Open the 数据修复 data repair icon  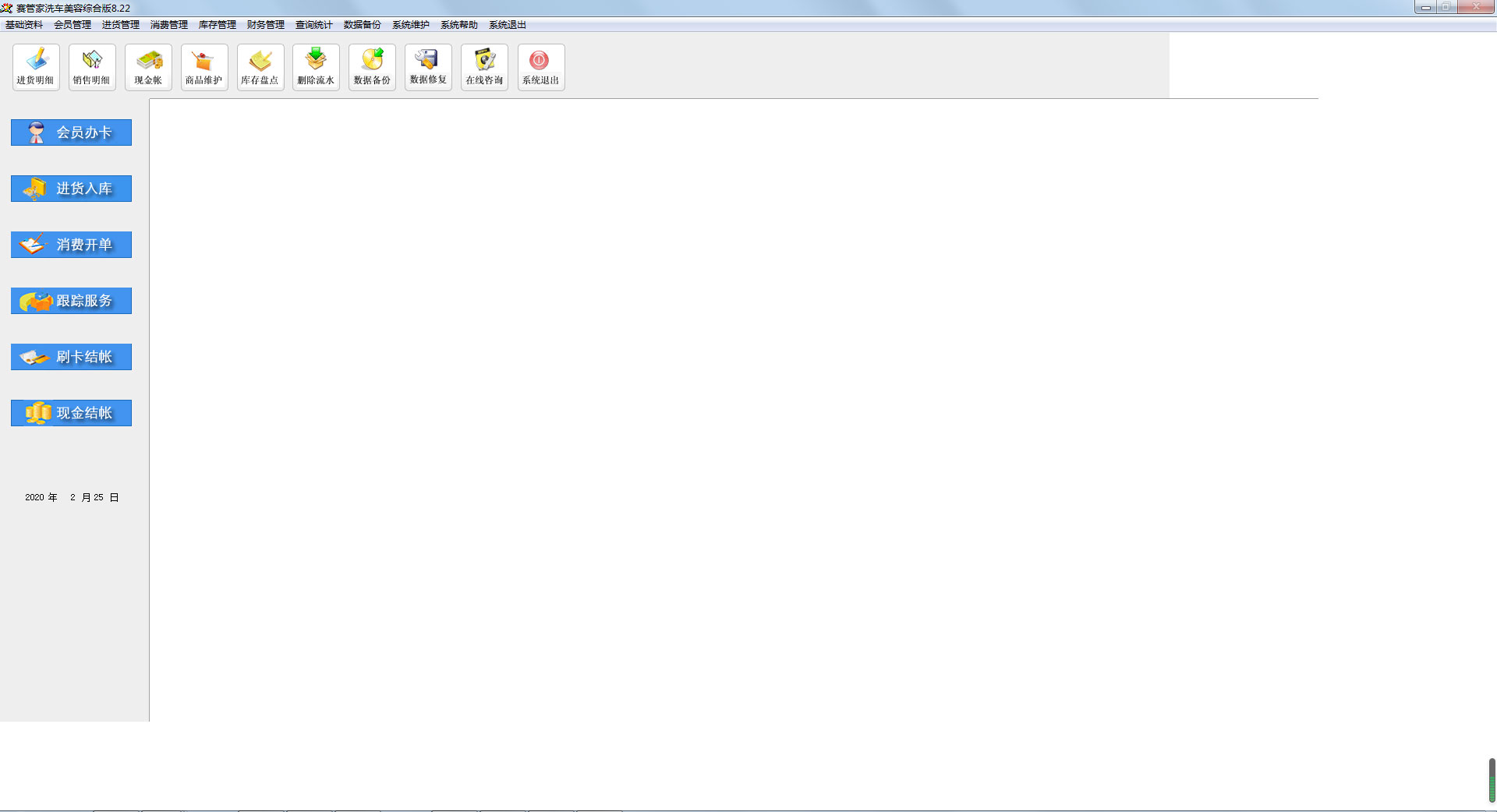pyautogui.click(x=428, y=67)
